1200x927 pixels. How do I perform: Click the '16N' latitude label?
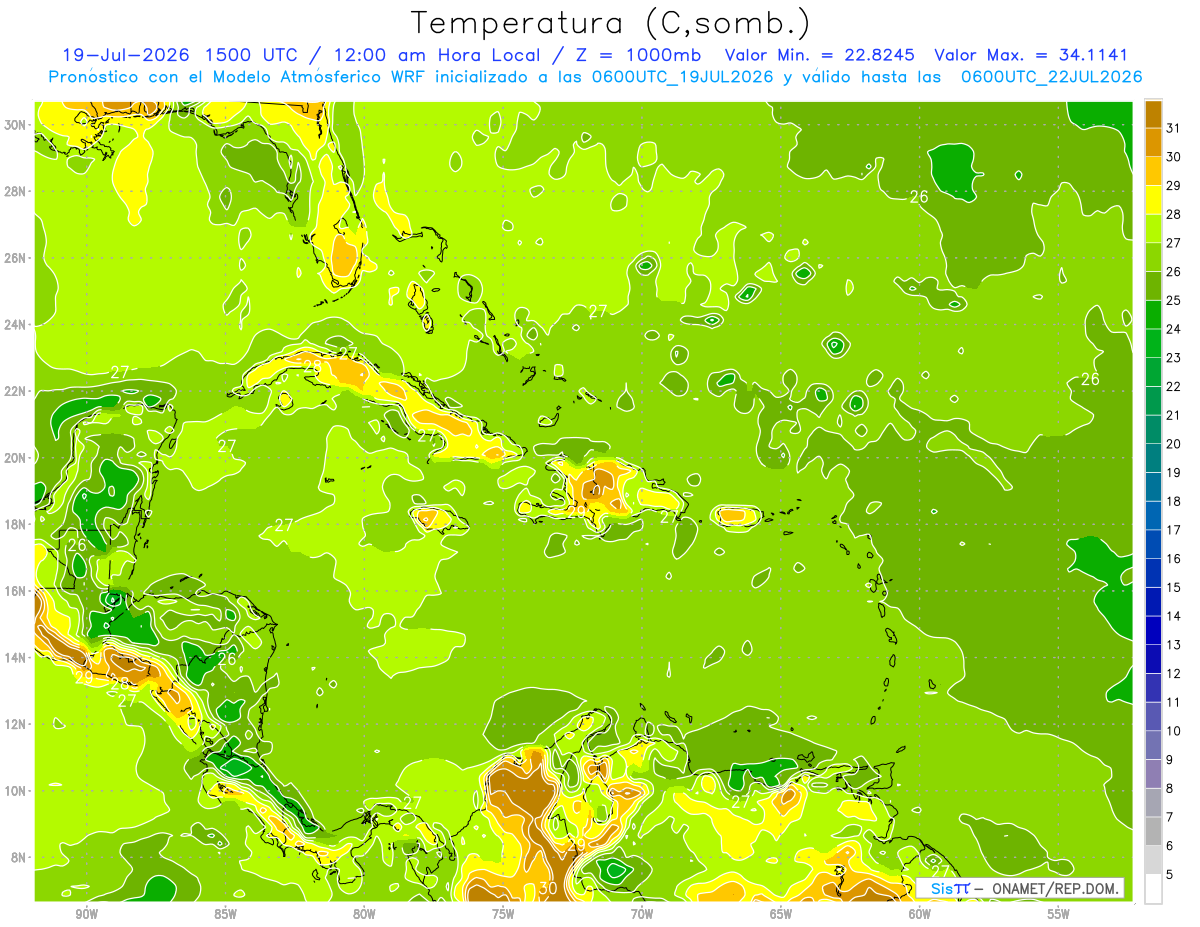16,591
